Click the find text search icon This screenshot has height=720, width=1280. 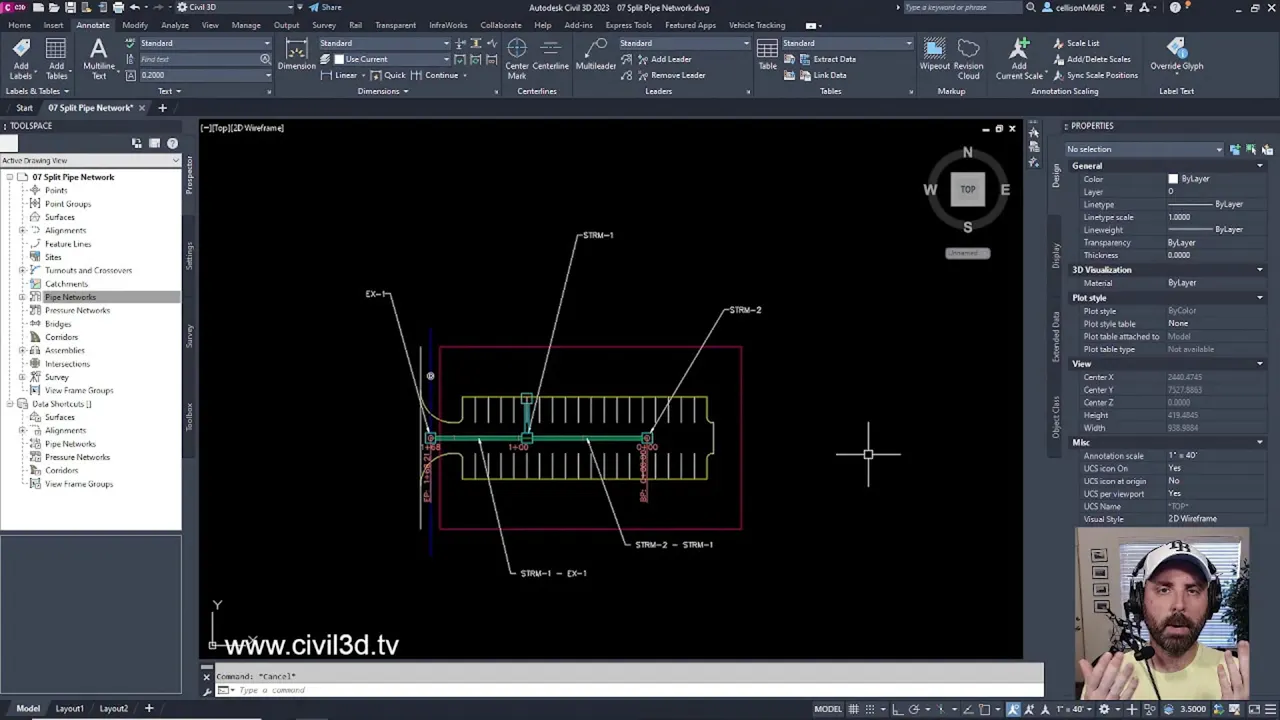tap(265, 59)
